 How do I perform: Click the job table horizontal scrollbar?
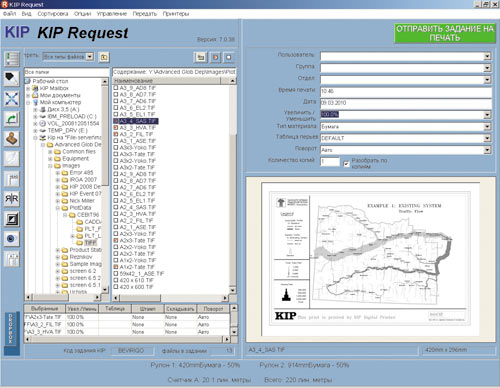coord(127,339)
